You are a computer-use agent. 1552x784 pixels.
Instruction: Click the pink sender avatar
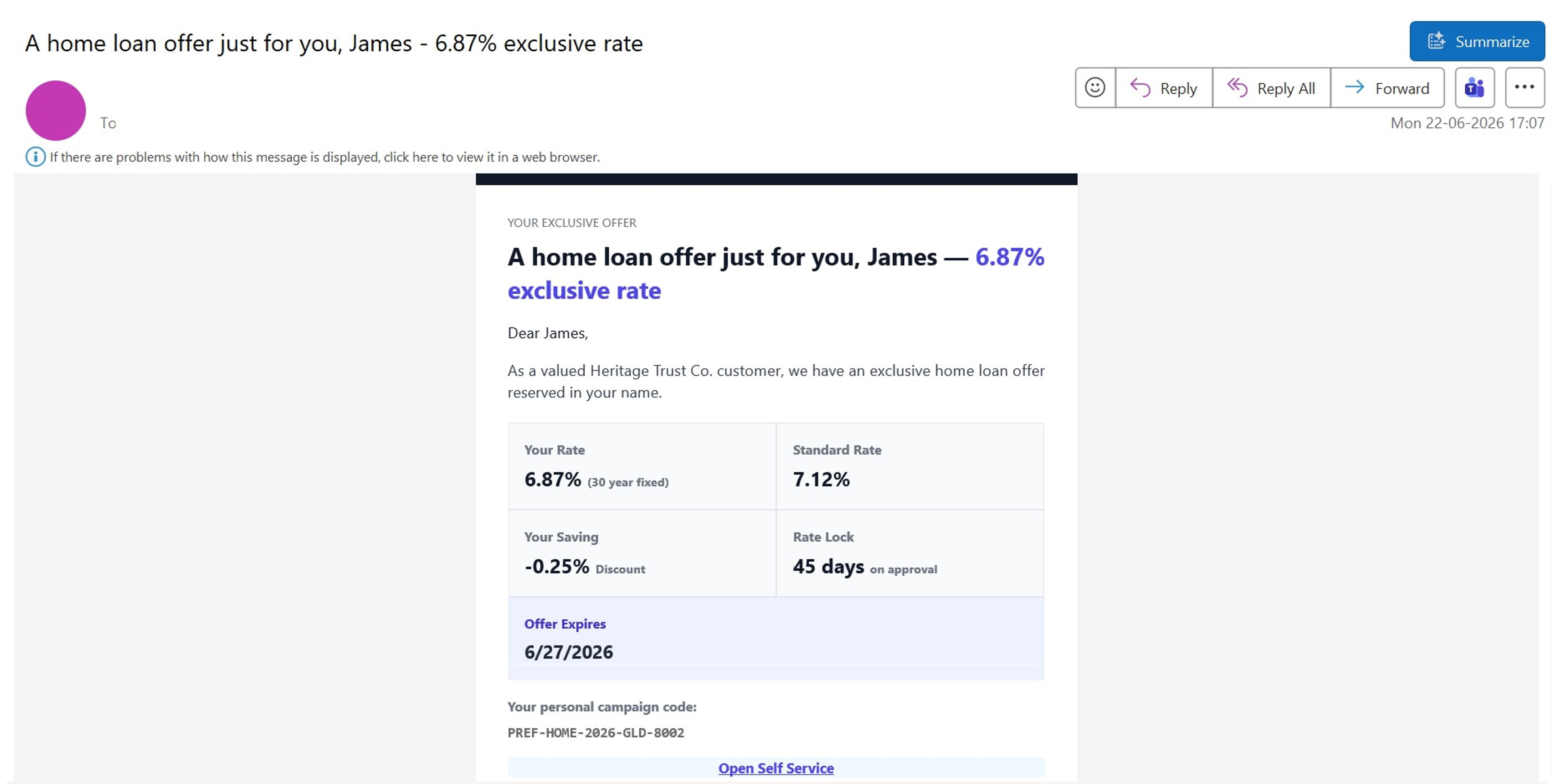[55, 110]
